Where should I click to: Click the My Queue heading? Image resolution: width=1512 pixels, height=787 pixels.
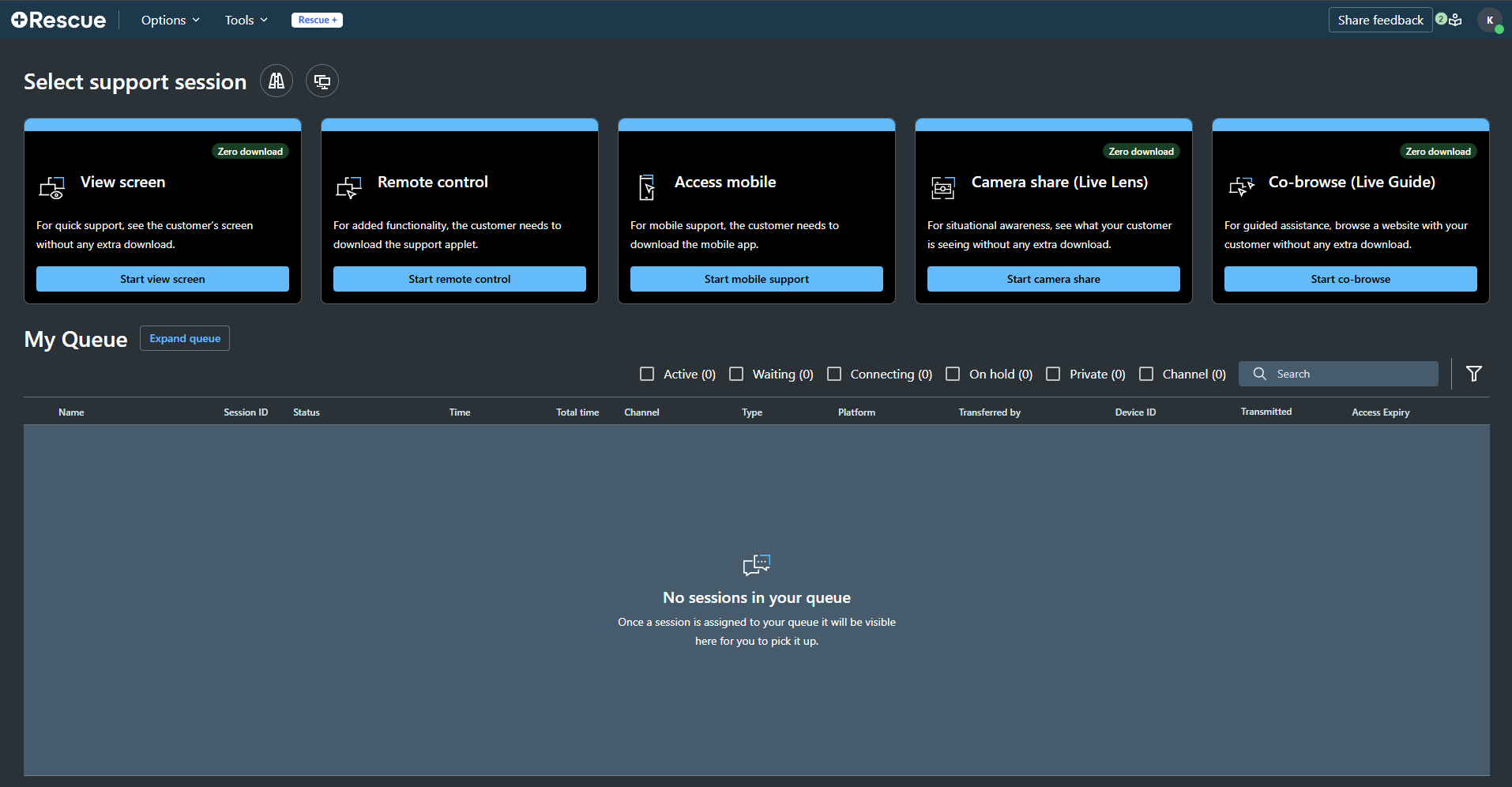(76, 339)
